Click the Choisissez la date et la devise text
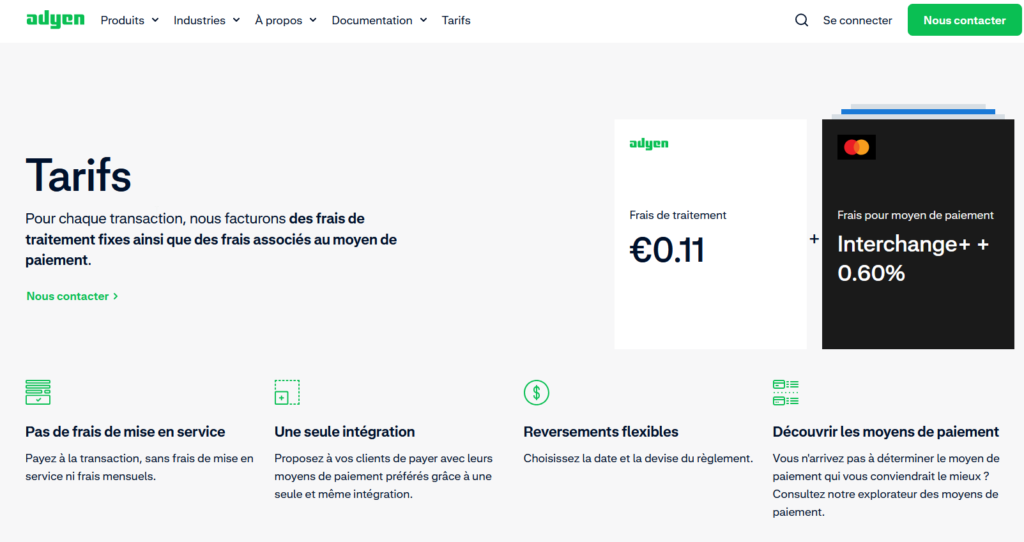The width and height of the screenshot is (1024, 542). click(638, 458)
